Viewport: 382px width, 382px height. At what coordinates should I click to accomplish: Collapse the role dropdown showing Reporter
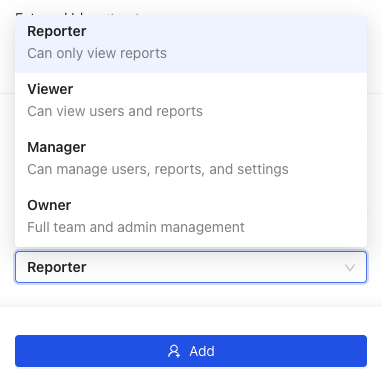(191, 267)
